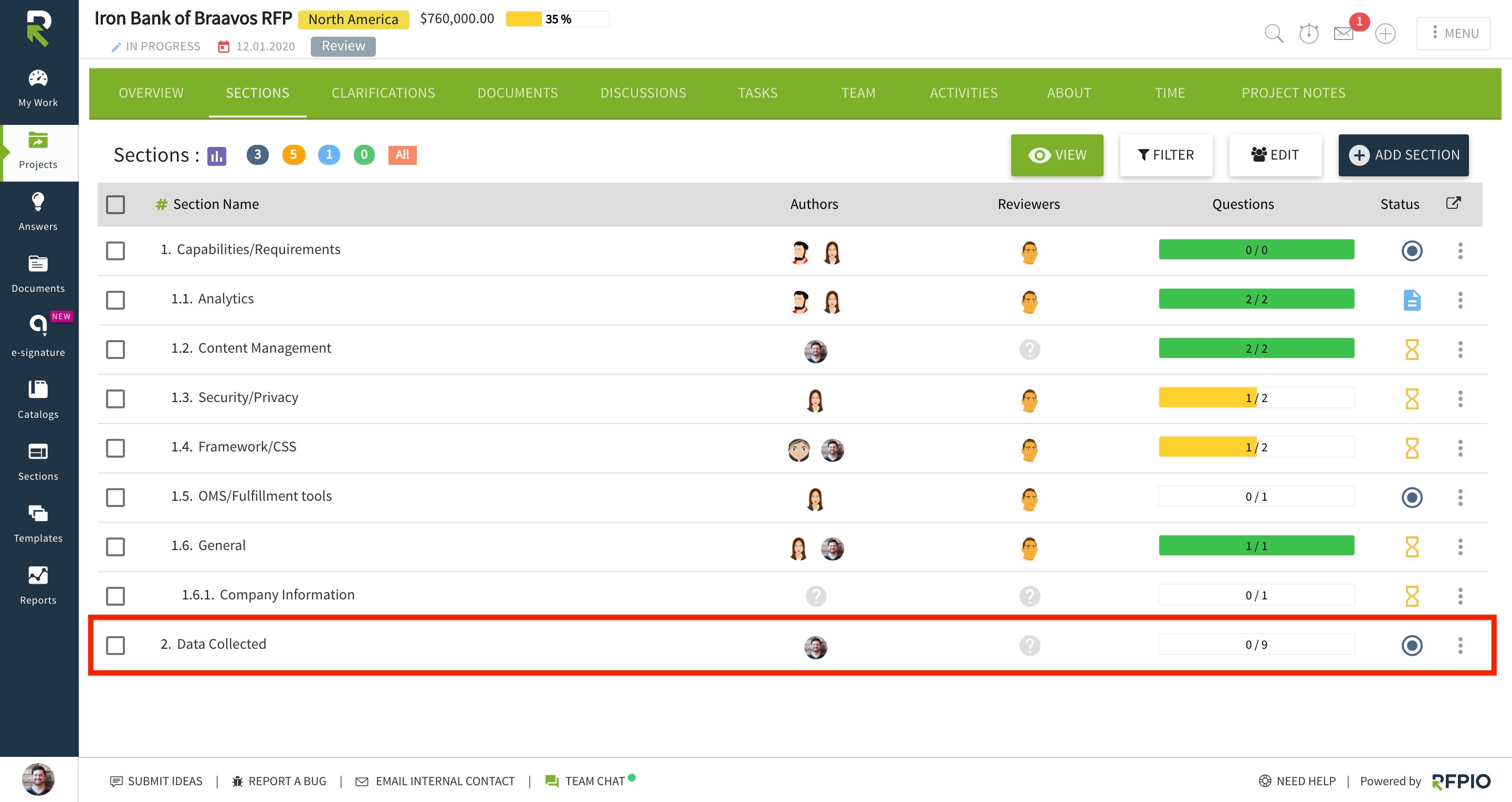Click the orange All sections filter
Image resolution: width=1512 pixels, height=802 pixels.
coord(402,155)
